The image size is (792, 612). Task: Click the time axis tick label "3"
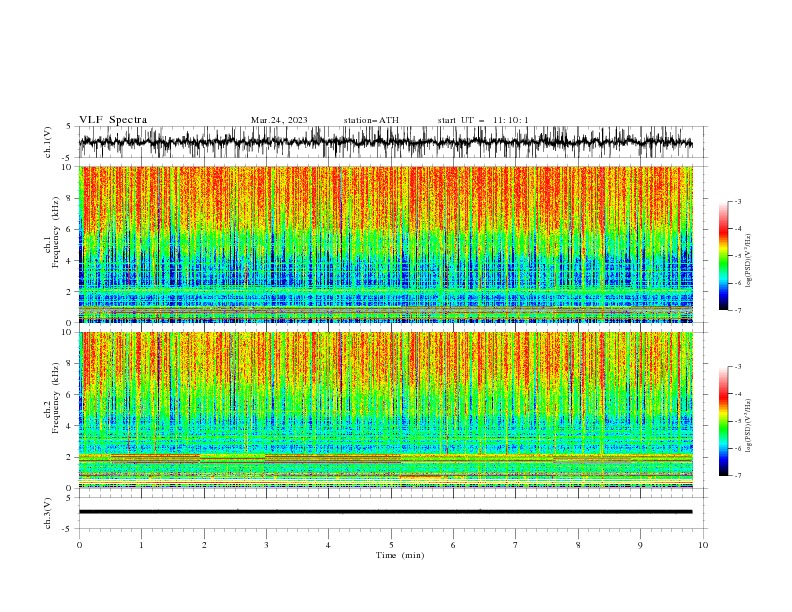(266, 545)
